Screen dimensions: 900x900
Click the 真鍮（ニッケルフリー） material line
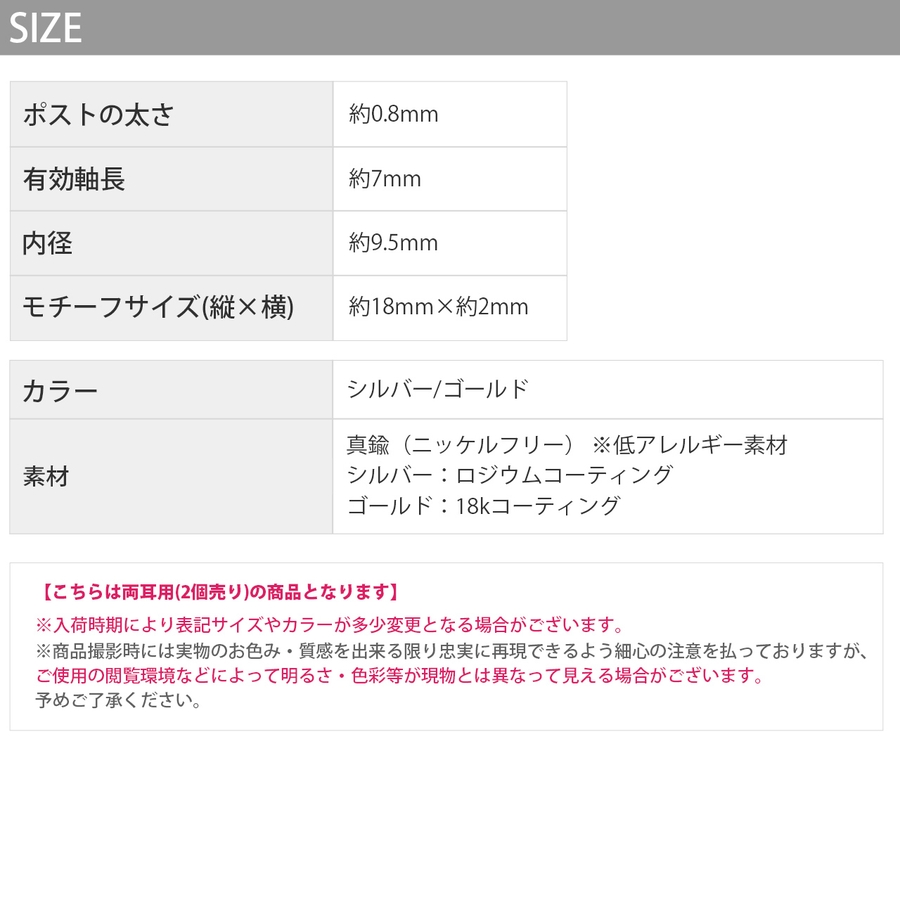pyautogui.click(x=460, y=446)
